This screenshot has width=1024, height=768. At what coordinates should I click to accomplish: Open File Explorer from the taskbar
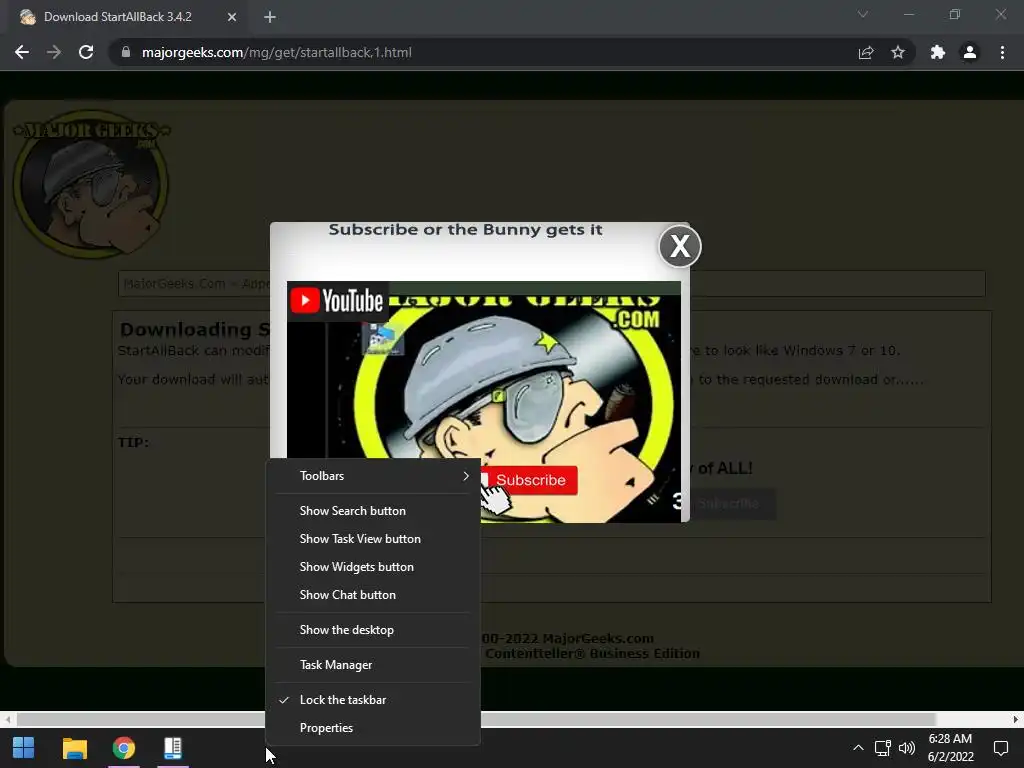[74, 748]
